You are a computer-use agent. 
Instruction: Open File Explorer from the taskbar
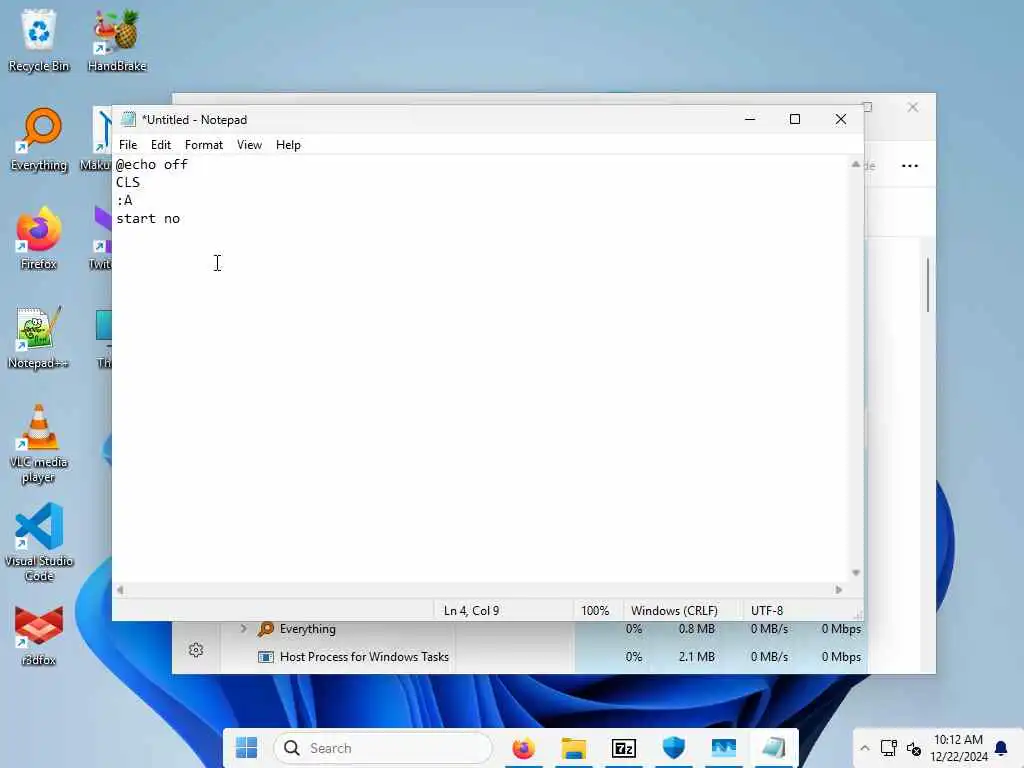click(573, 748)
